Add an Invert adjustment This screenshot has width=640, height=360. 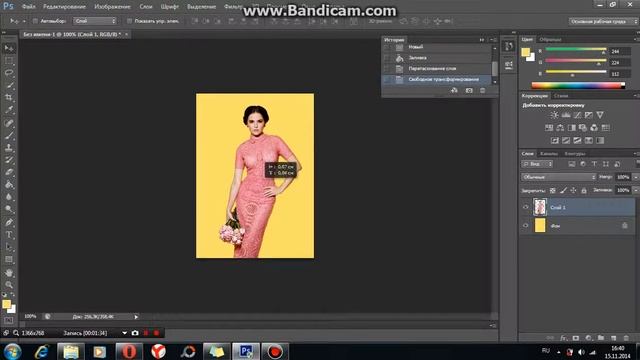click(x=555, y=140)
